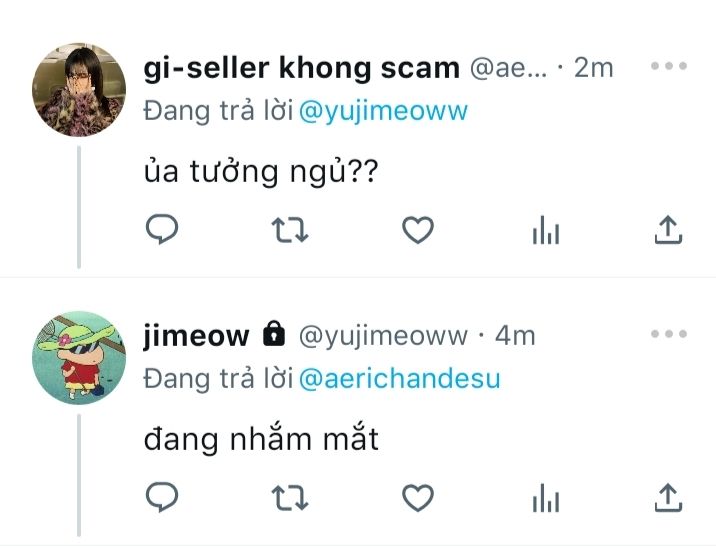The width and height of the screenshot is (716, 548).
Task: Open the jimeow display name
Action: point(196,336)
